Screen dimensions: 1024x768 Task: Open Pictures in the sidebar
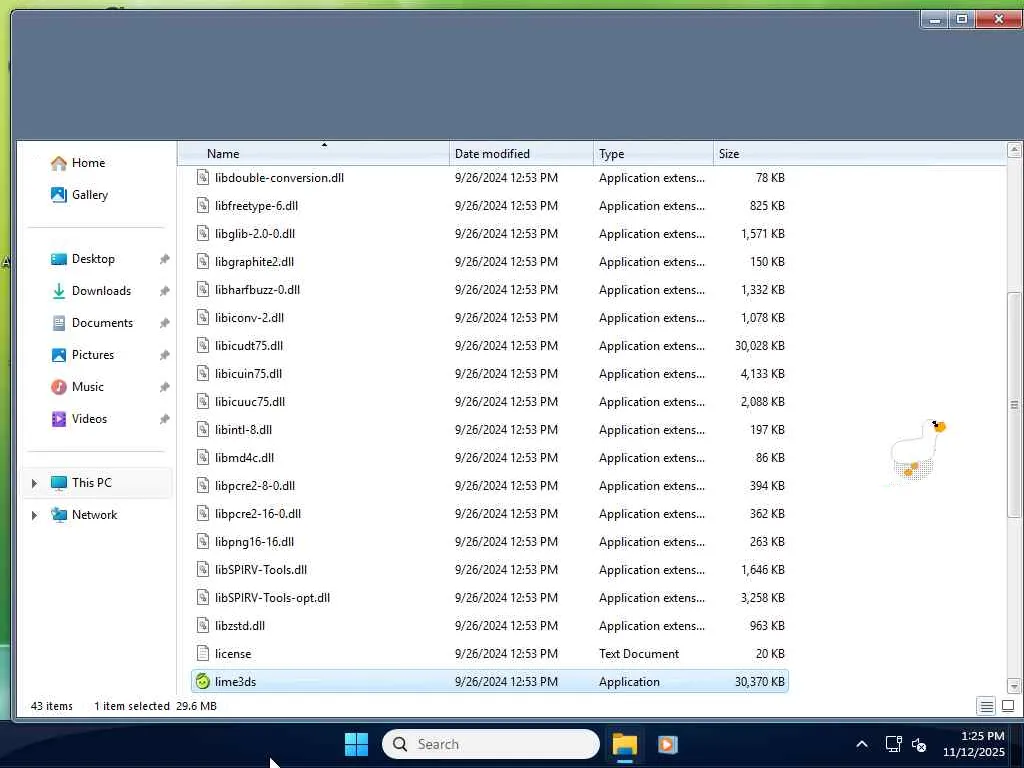pyautogui.click(x=82, y=355)
